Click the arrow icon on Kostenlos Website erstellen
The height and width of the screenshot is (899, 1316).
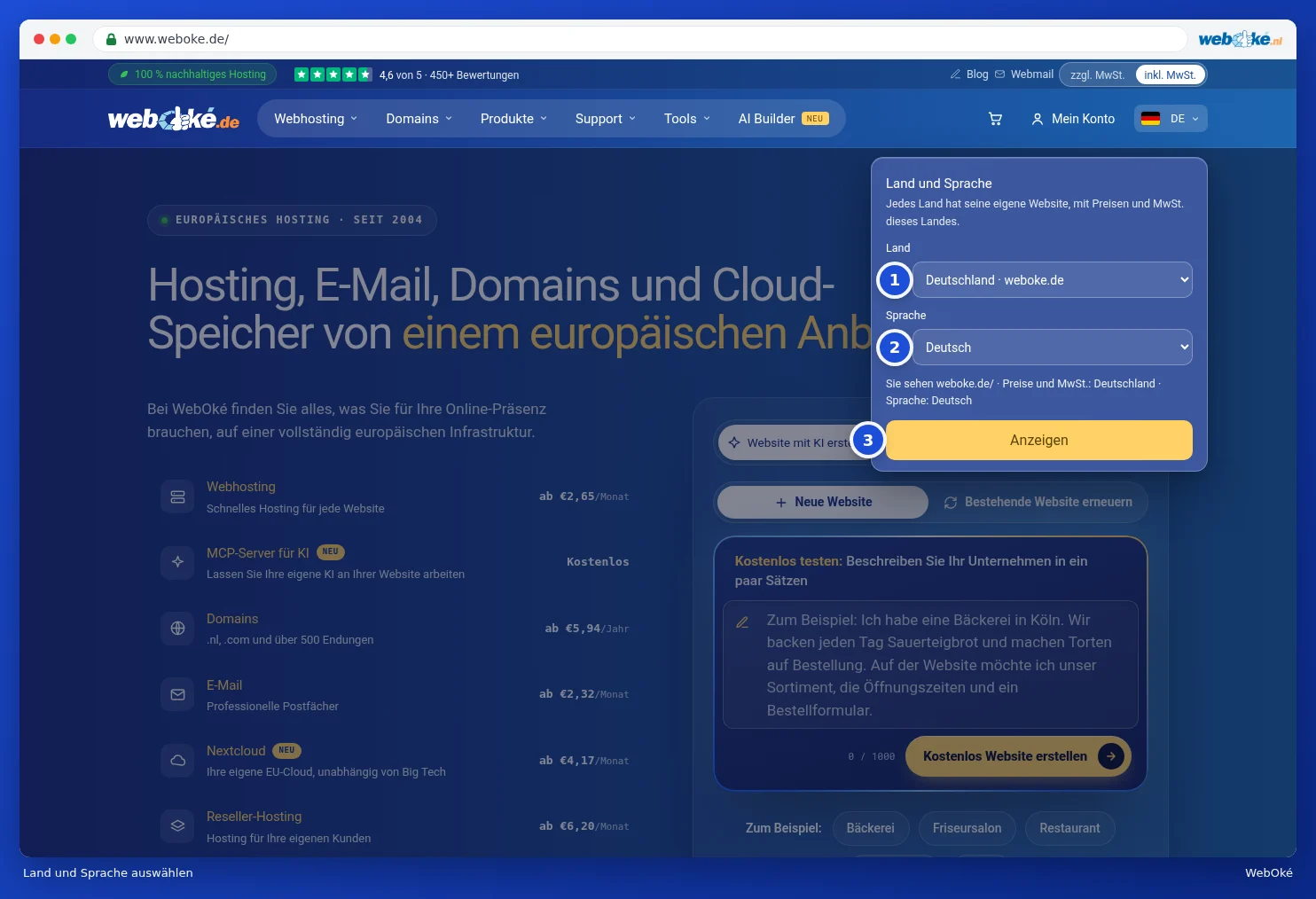[x=1111, y=756]
